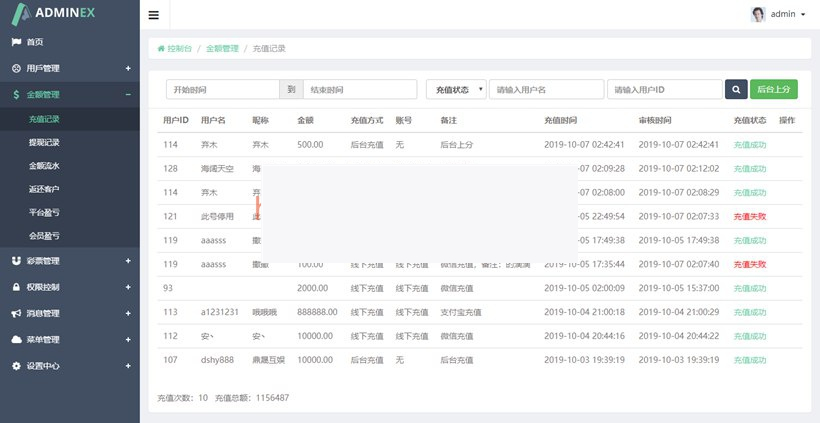The image size is (820, 423).
Task: Expand the 用户管理 plus sign
Action: click(x=127, y=68)
